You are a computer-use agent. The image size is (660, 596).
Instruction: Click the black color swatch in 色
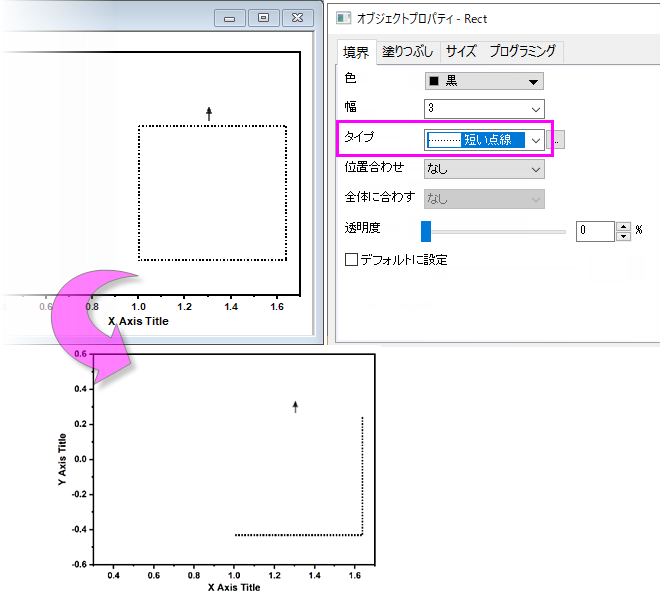pyautogui.click(x=434, y=81)
